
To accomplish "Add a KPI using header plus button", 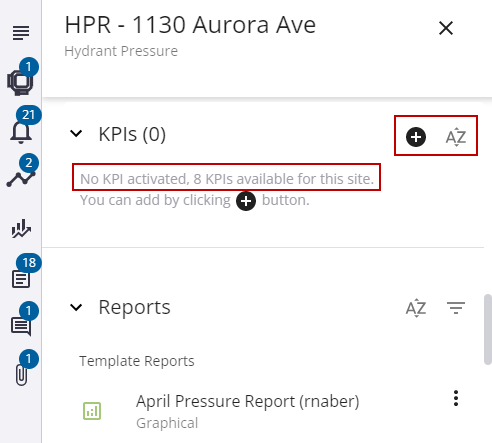I will [416, 137].
